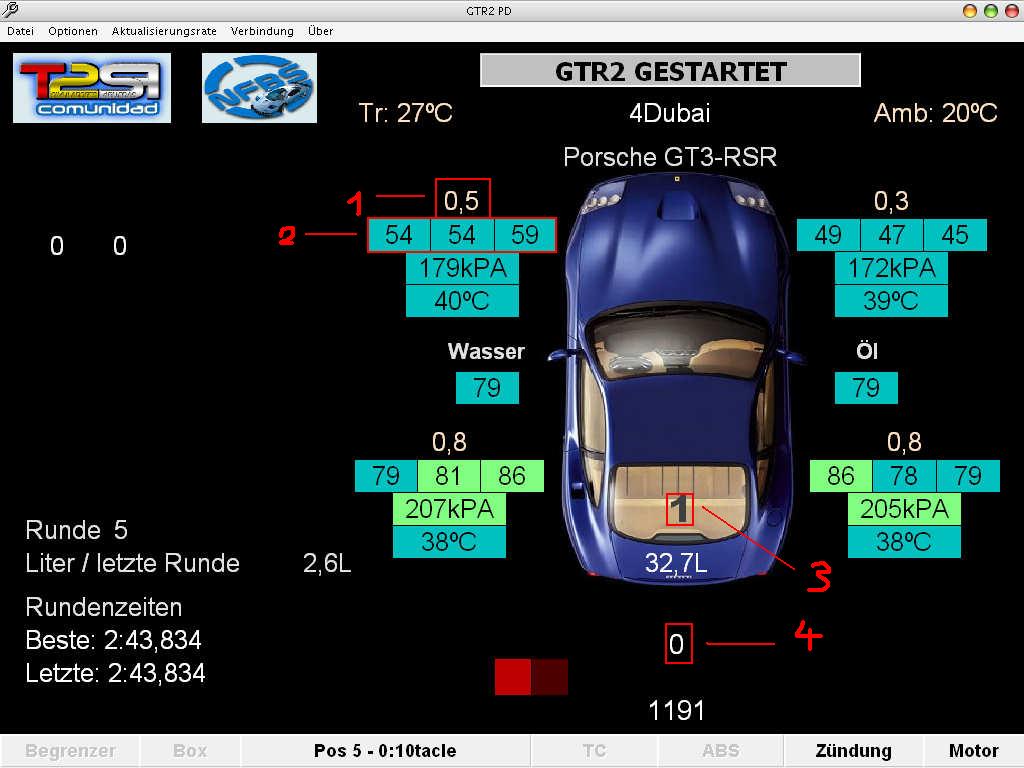Click the rear-left 207kPA pressure cell

(449, 509)
